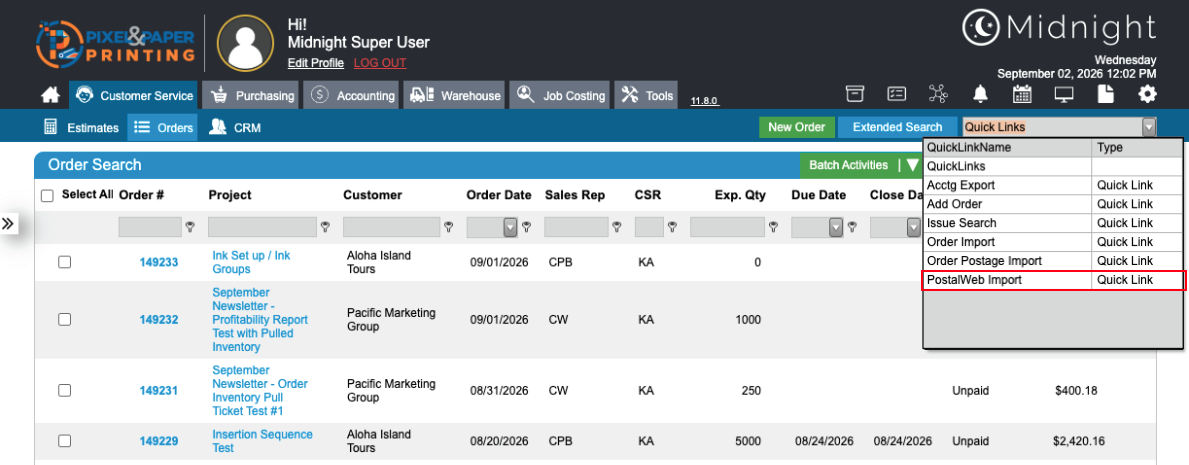Click the filter icon beside Project field
Viewport: 1189px width, 465px height.
pyautogui.click(x=325, y=226)
